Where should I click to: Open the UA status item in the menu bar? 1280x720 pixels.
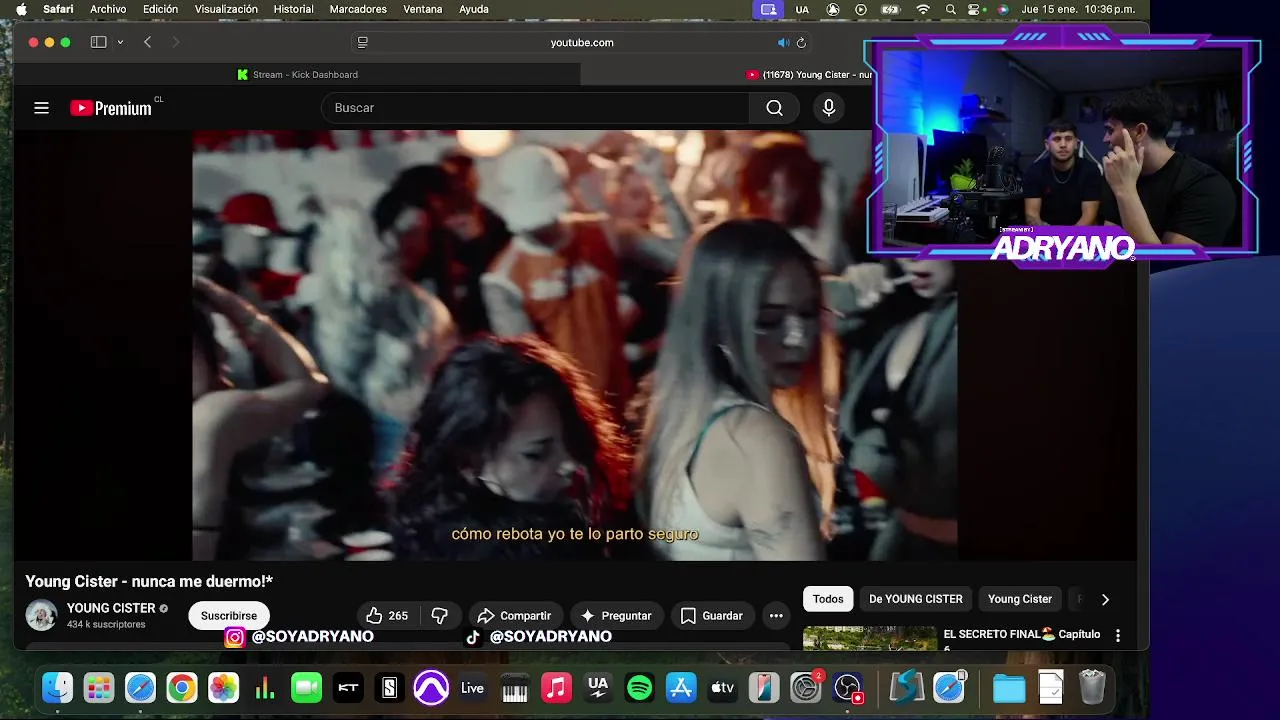point(802,9)
